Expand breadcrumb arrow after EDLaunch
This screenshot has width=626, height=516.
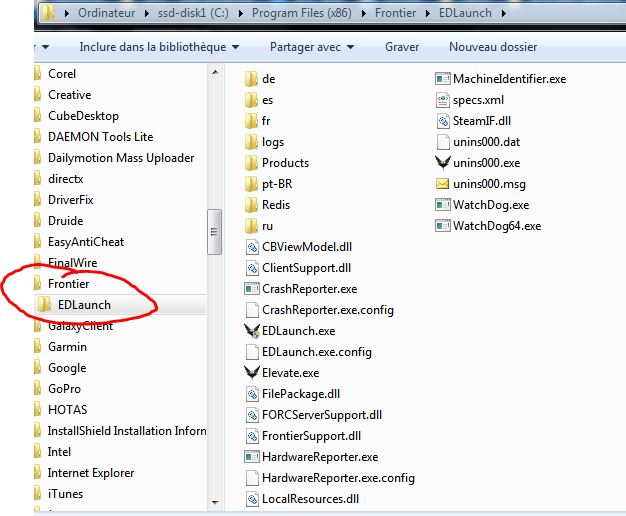point(503,13)
